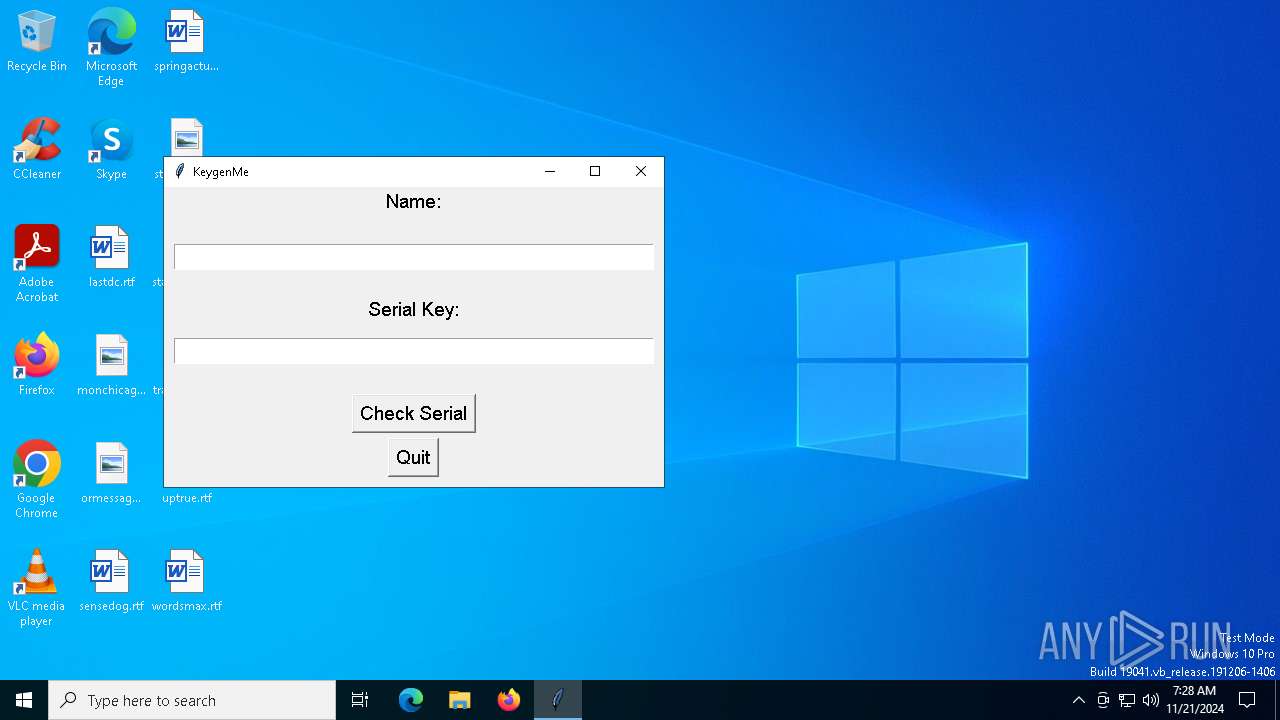Click the volume speaker tray icon
Image resolution: width=1280 pixels, height=720 pixels.
tap(1151, 700)
